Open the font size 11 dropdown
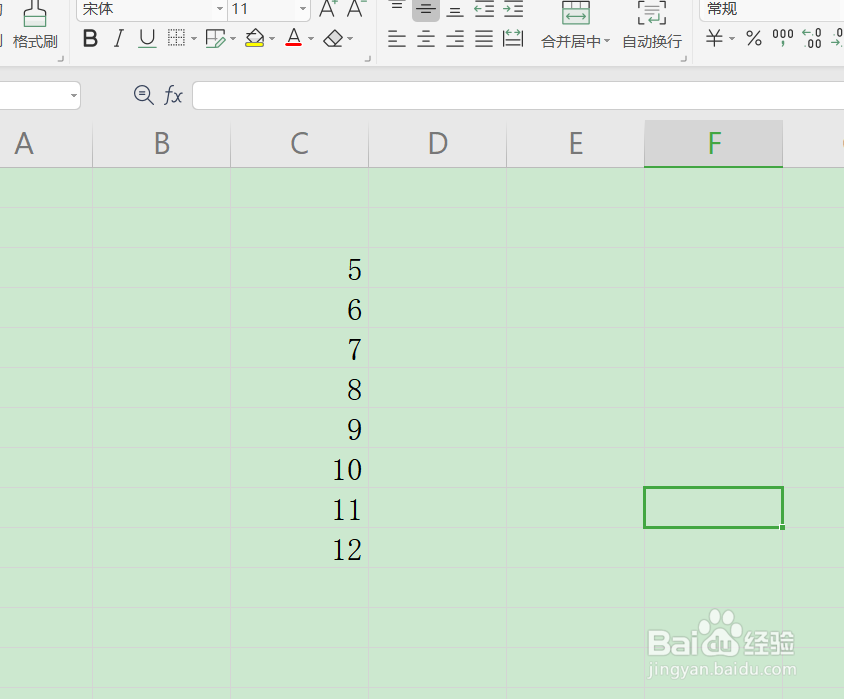The image size is (844, 699). click(303, 9)
